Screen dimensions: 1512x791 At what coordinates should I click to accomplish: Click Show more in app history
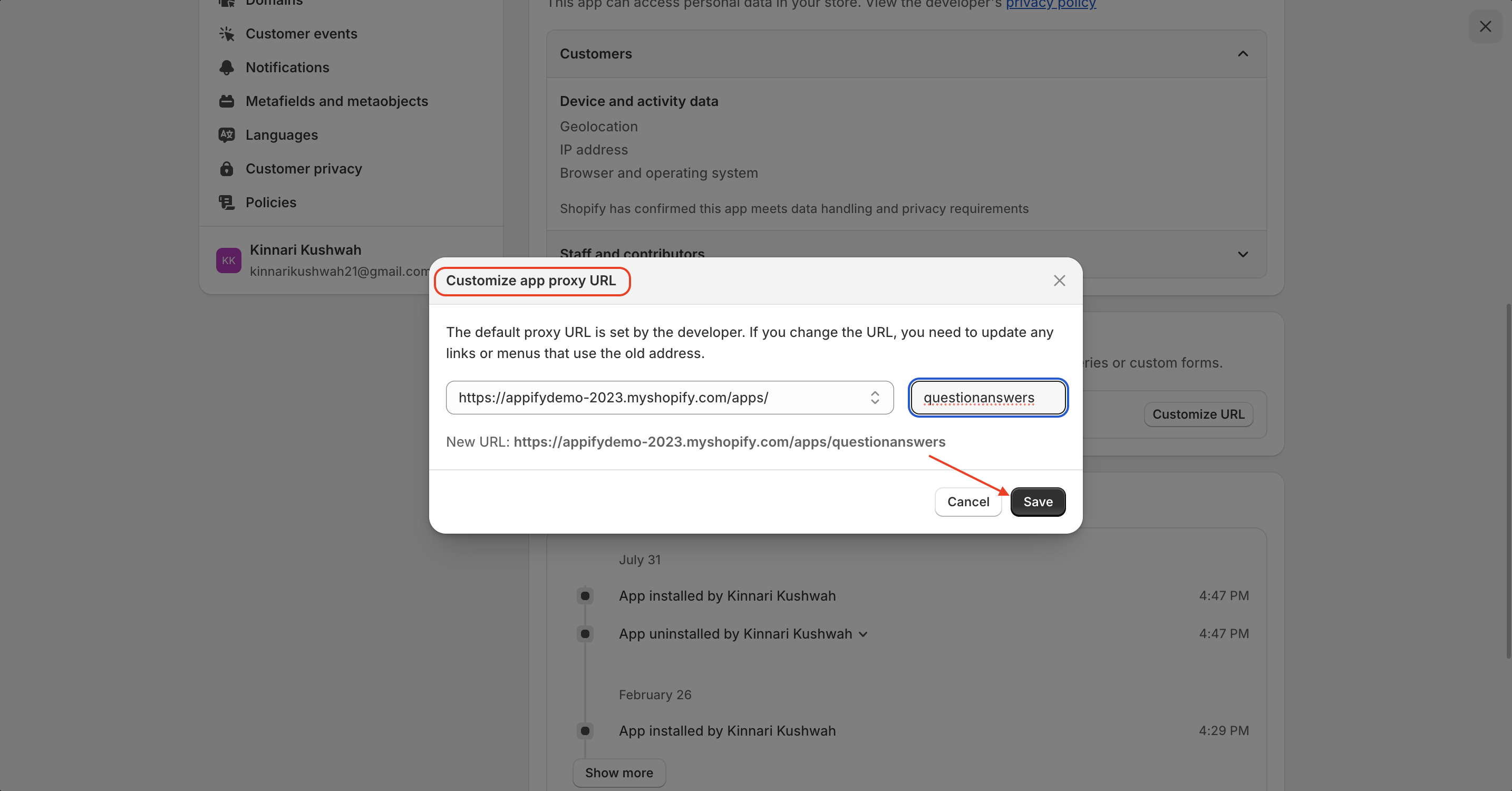click(x=618, y=773)
